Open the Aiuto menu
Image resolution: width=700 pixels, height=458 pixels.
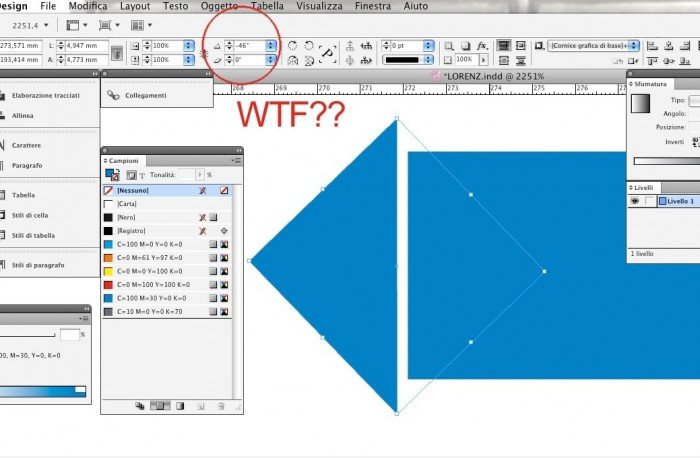[x=416, y=6]
